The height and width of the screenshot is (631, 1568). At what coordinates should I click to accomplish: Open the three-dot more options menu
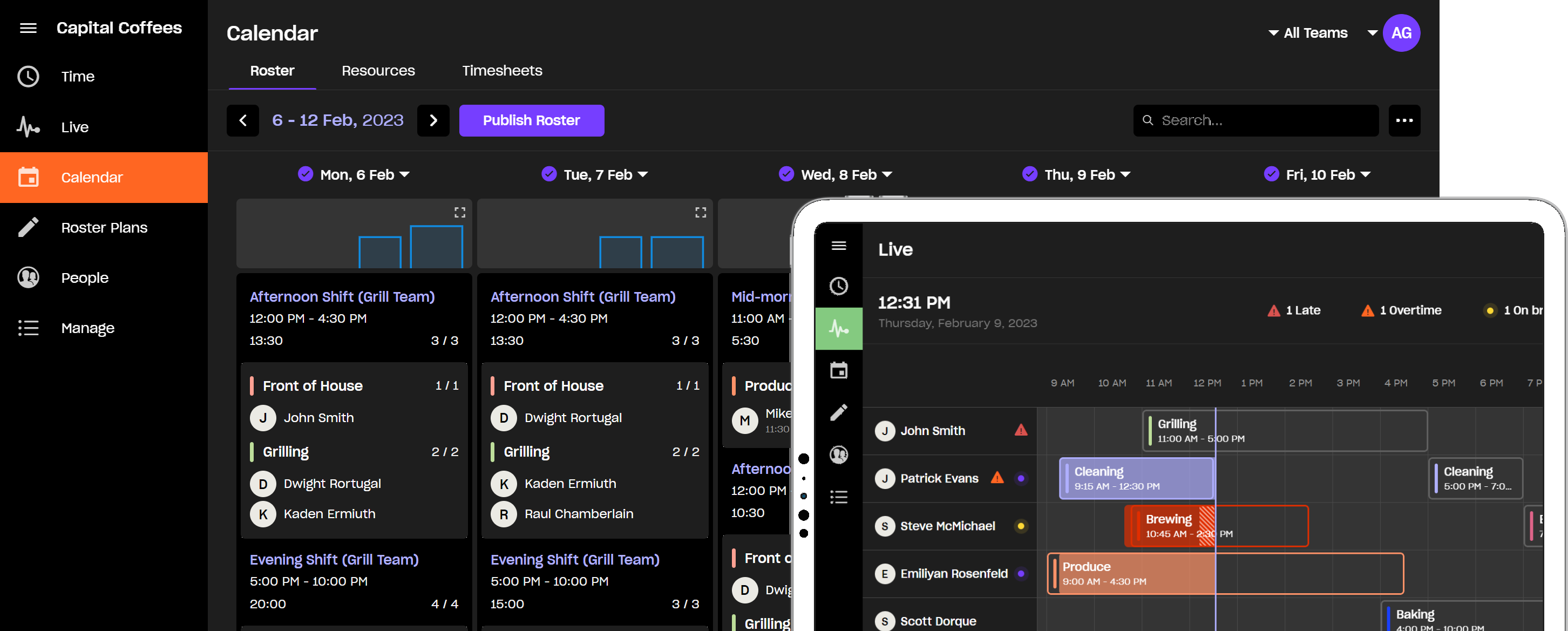[1404, 120]
